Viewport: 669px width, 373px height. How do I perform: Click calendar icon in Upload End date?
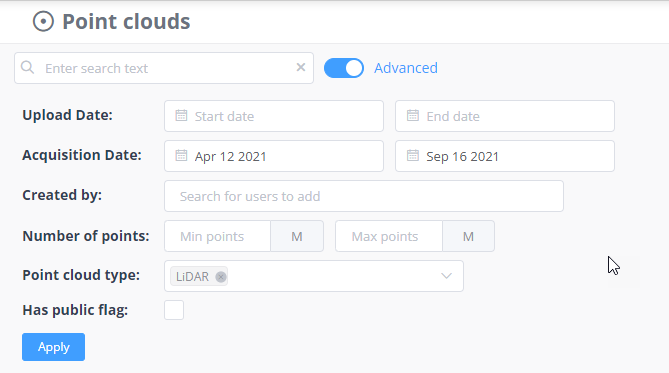(413, 115)
